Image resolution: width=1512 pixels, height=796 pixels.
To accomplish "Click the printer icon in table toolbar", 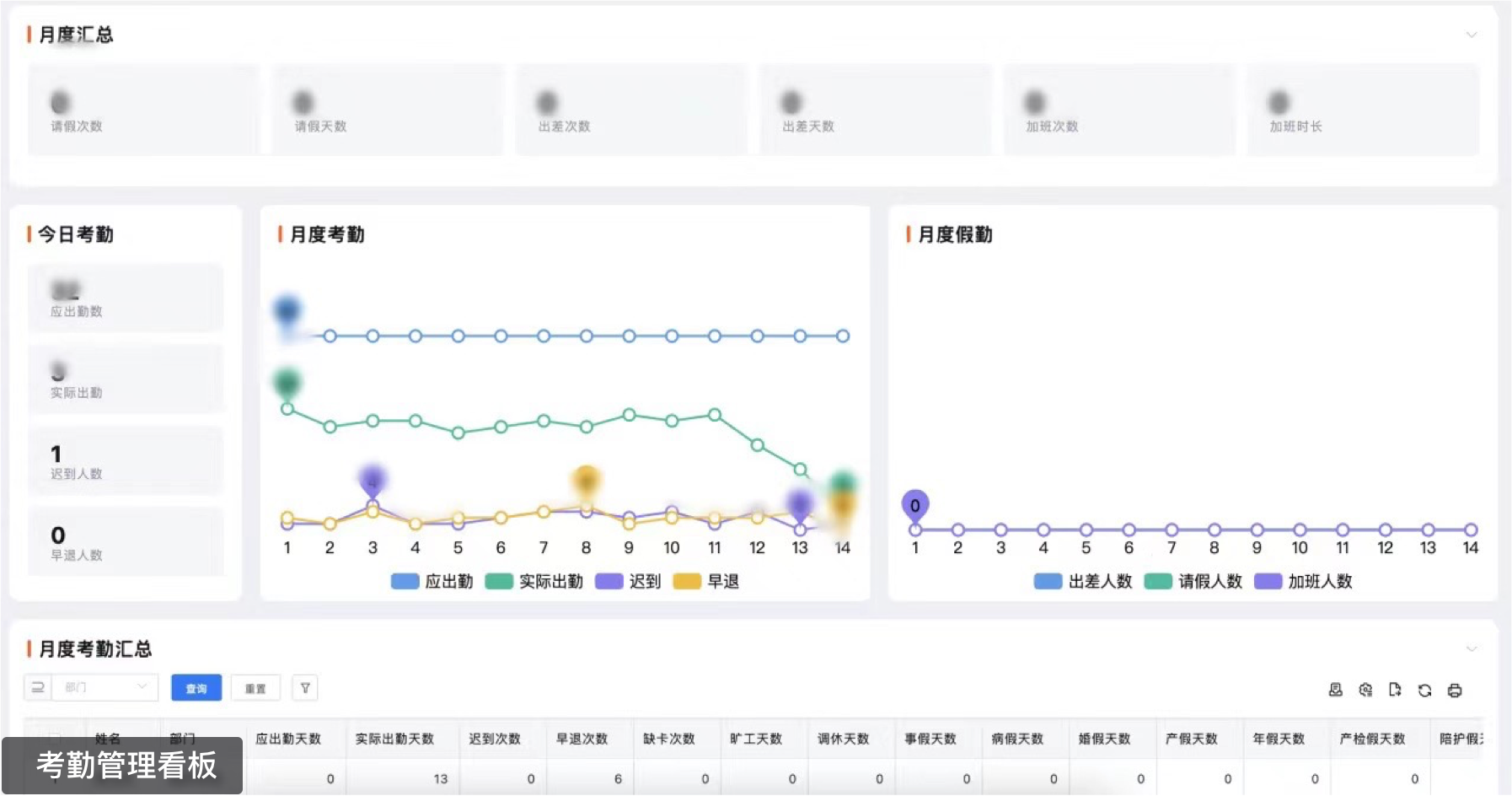I will pos(1454,690).
